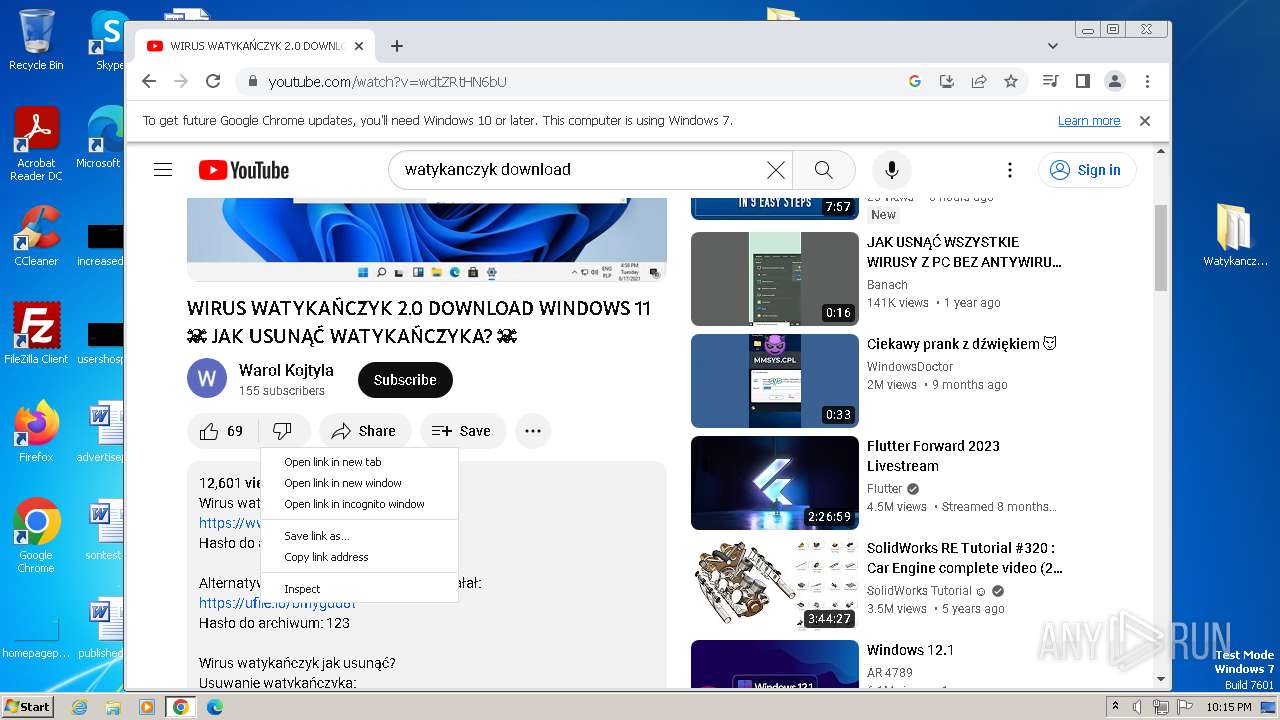Launch Internet Explorer from taskbar

coord(79,707)
